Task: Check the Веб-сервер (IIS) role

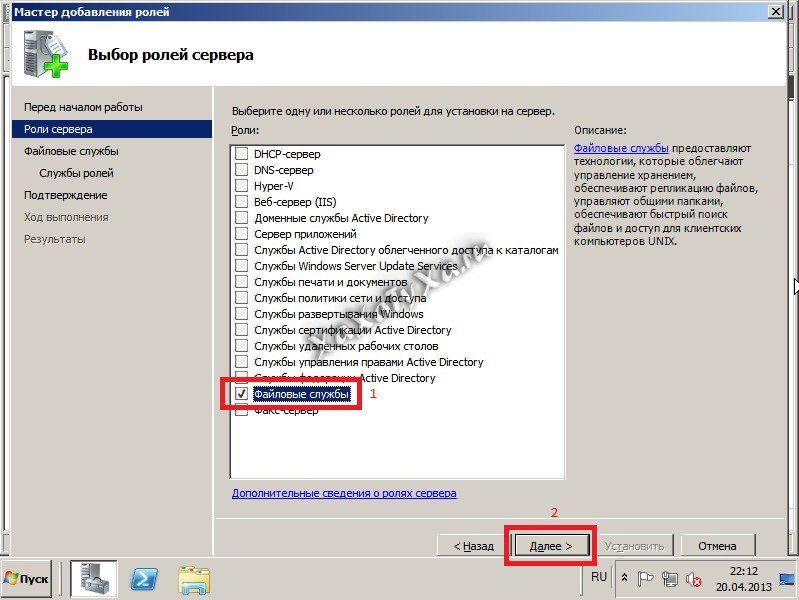Action: coord(242,202)
